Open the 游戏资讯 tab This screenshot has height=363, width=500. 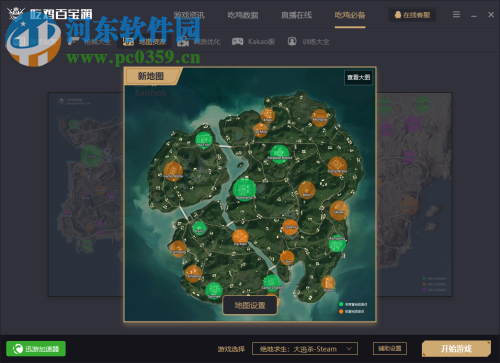pyautogui.click(x=189, y=15)
